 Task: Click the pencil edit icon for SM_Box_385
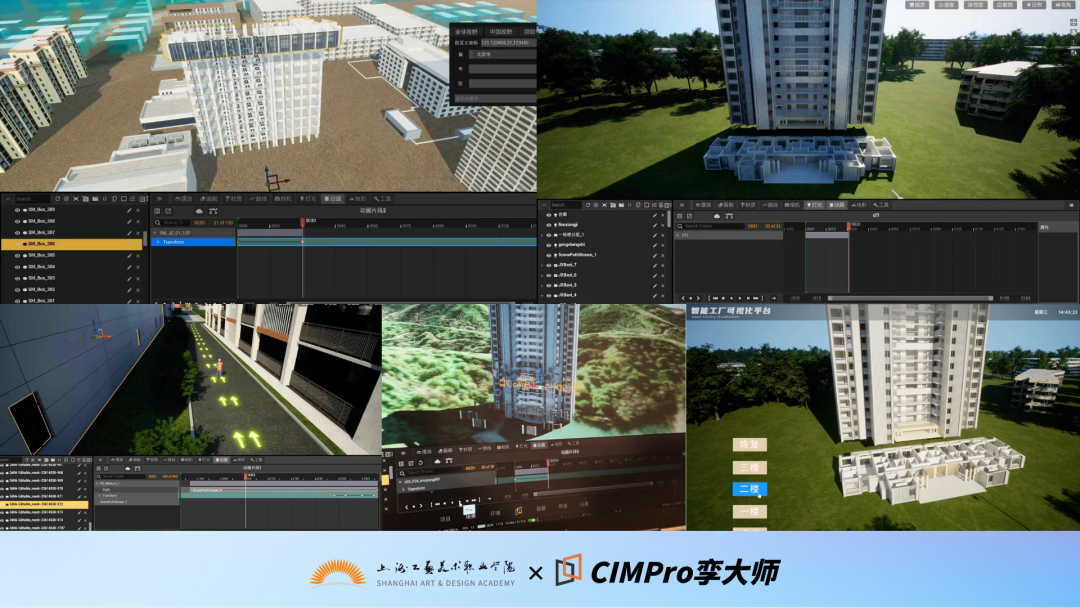click(129, 255)
